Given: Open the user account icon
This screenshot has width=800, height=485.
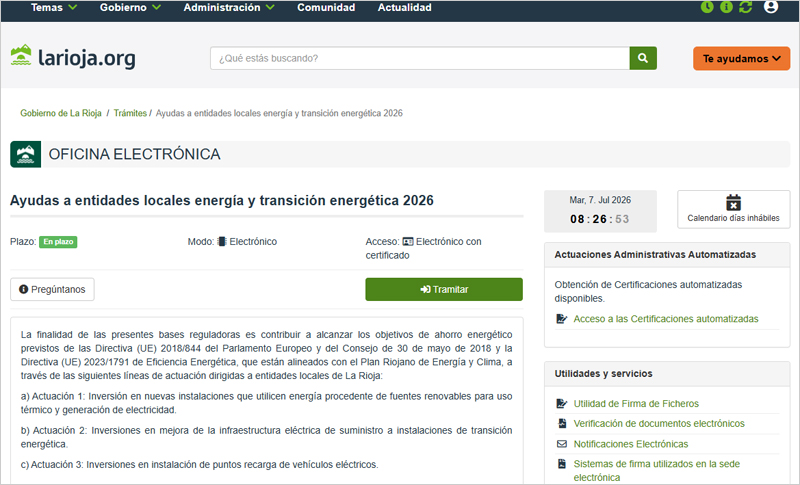Looking at the screenshot, I should point(771,7).
